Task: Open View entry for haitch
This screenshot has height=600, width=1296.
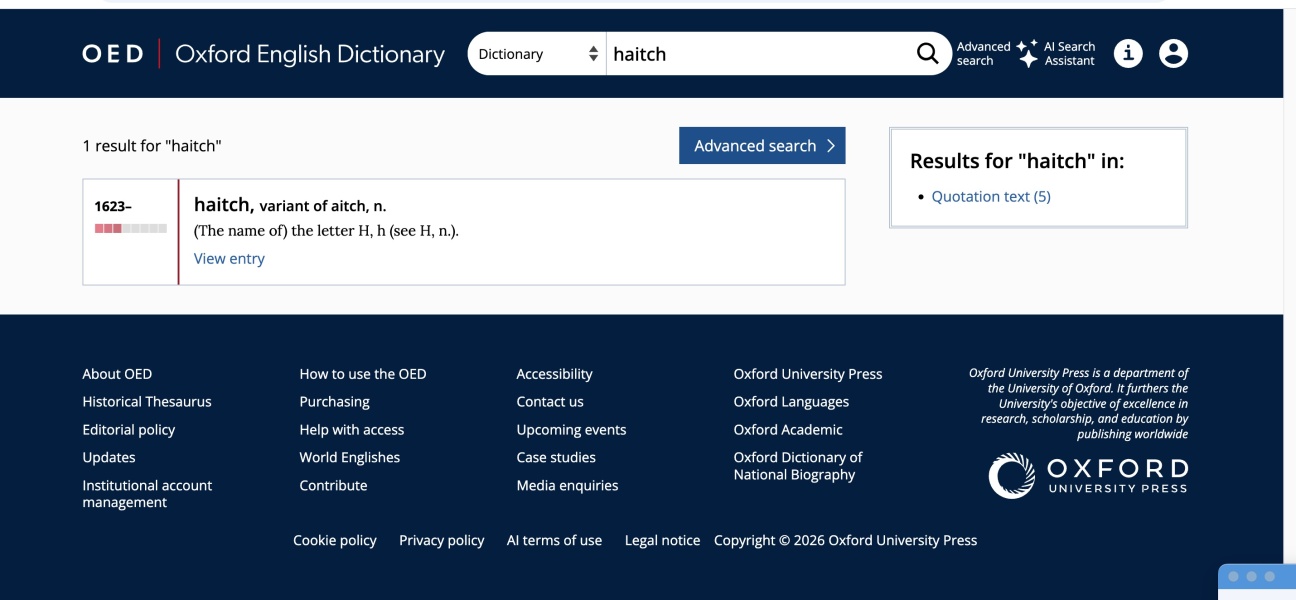Action: click(x=229, y=258)
